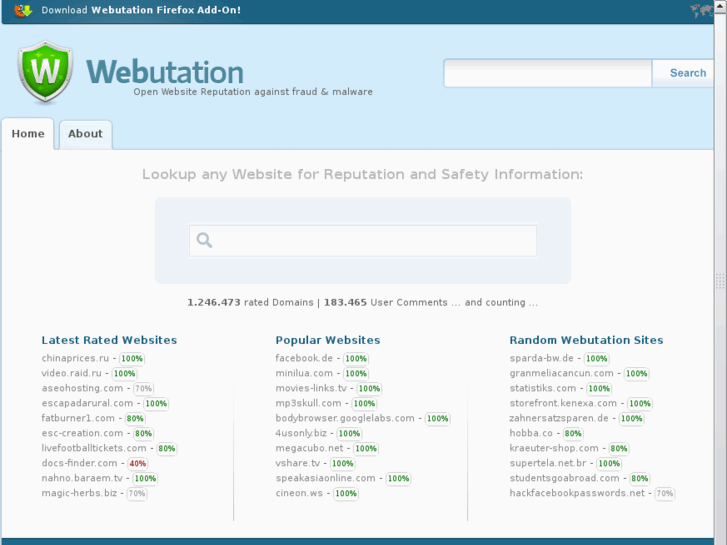This screenshot has width=727, height=545.
Task: Click the 70% badge beside magic-herbs.biz
Action: pos(137,493)
